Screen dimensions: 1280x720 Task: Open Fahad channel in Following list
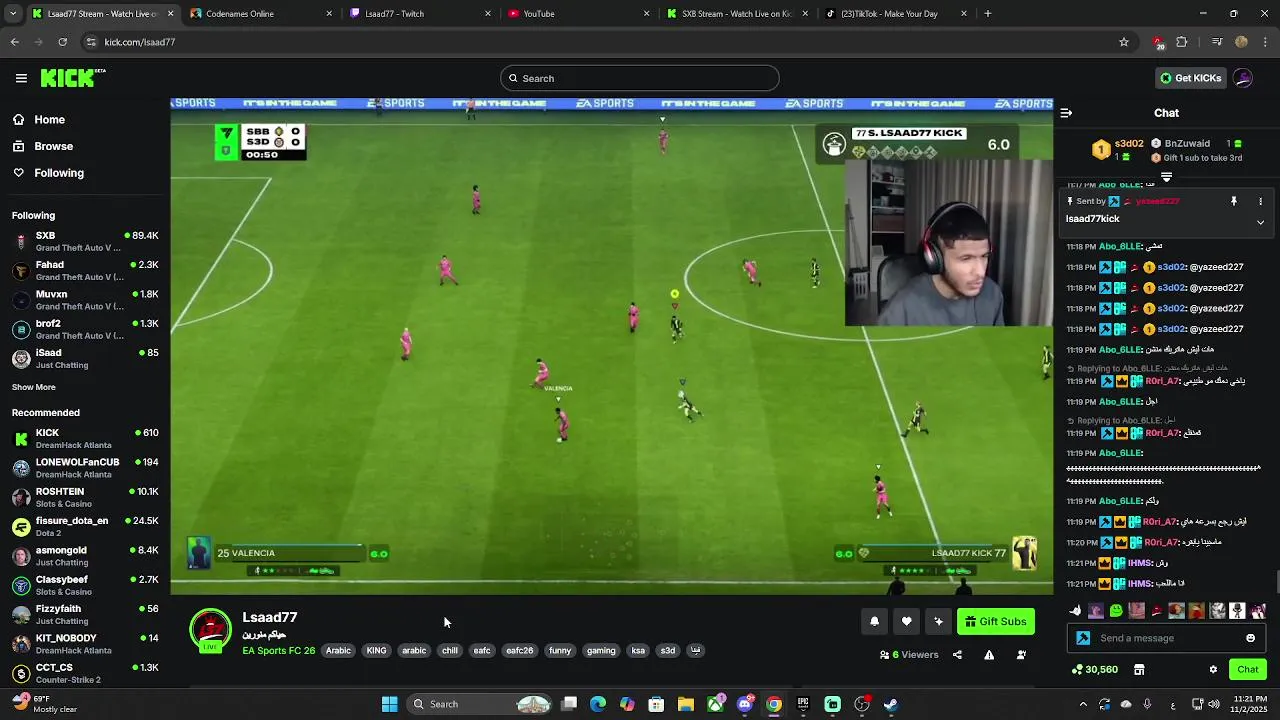[85, 271]
